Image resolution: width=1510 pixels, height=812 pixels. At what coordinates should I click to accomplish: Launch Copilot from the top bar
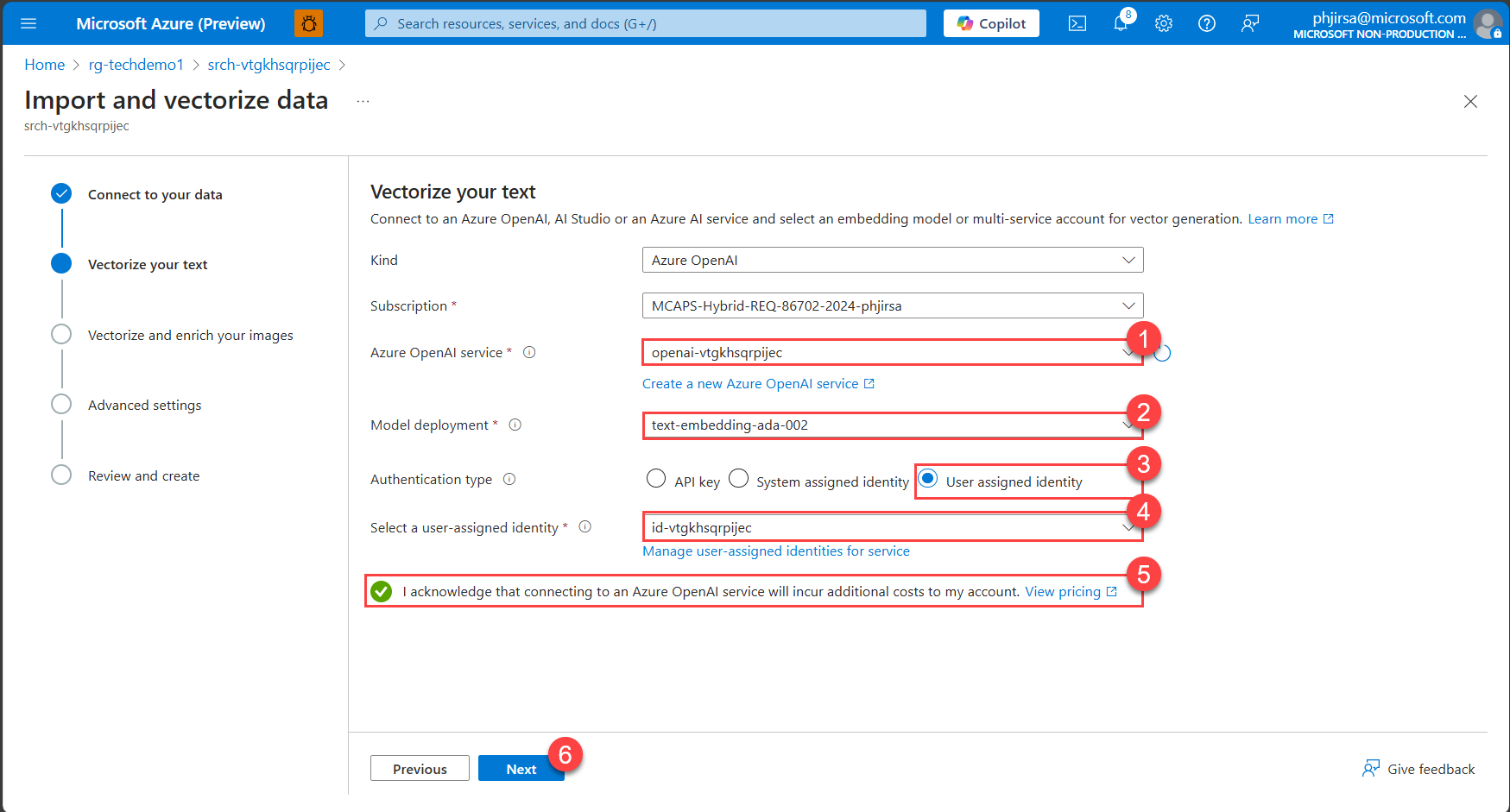click(x=990, y=23)
